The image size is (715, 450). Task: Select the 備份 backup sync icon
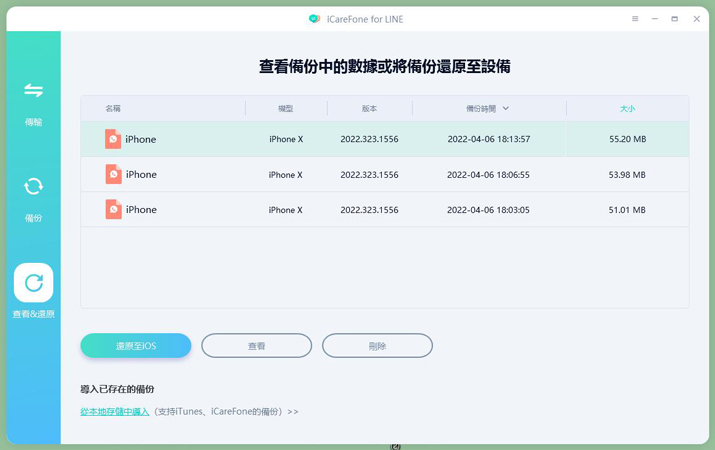pyautogui.click(x=33, y=186)
